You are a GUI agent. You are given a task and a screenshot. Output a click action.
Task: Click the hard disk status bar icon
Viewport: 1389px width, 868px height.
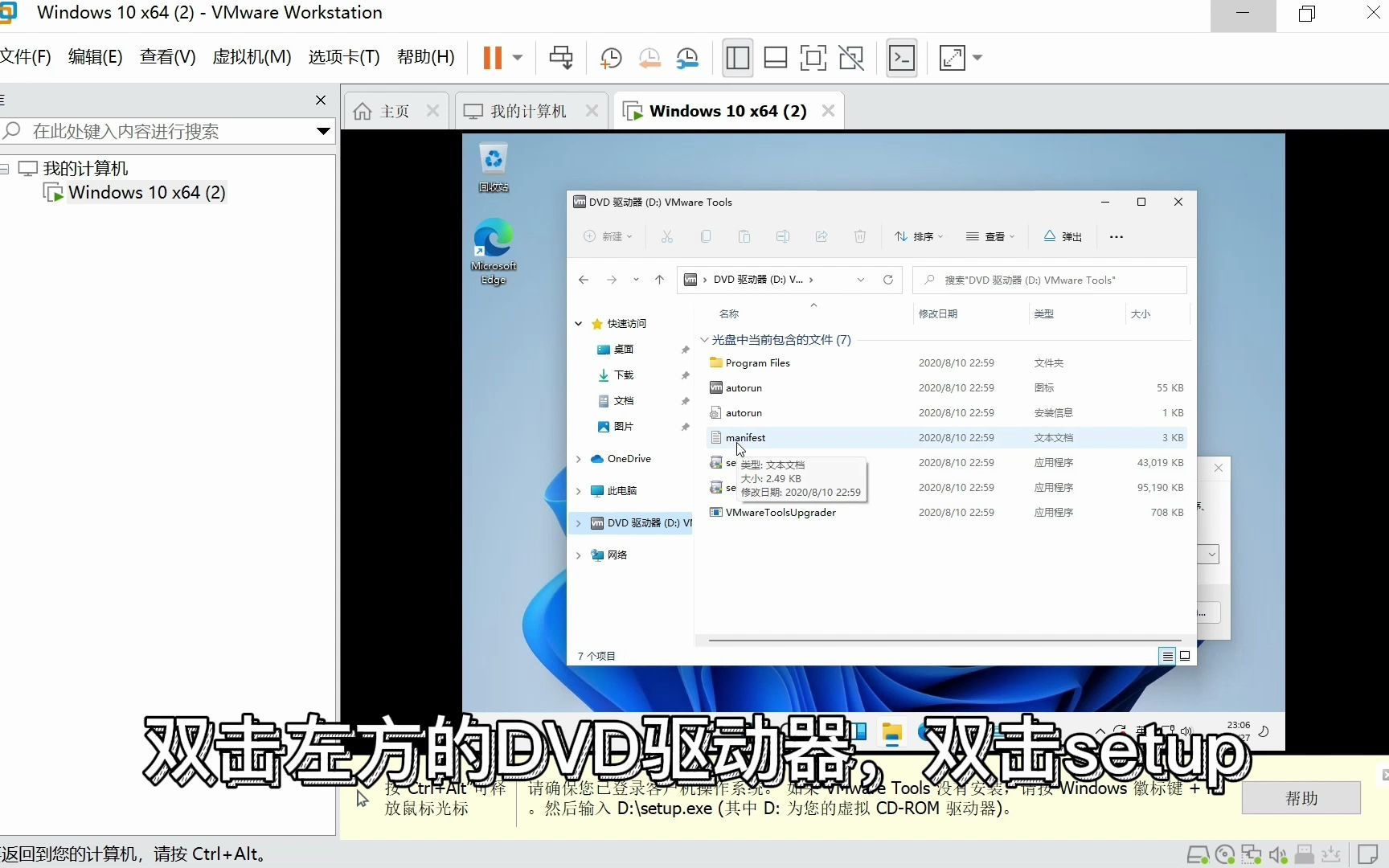[x=1198, y=854]
